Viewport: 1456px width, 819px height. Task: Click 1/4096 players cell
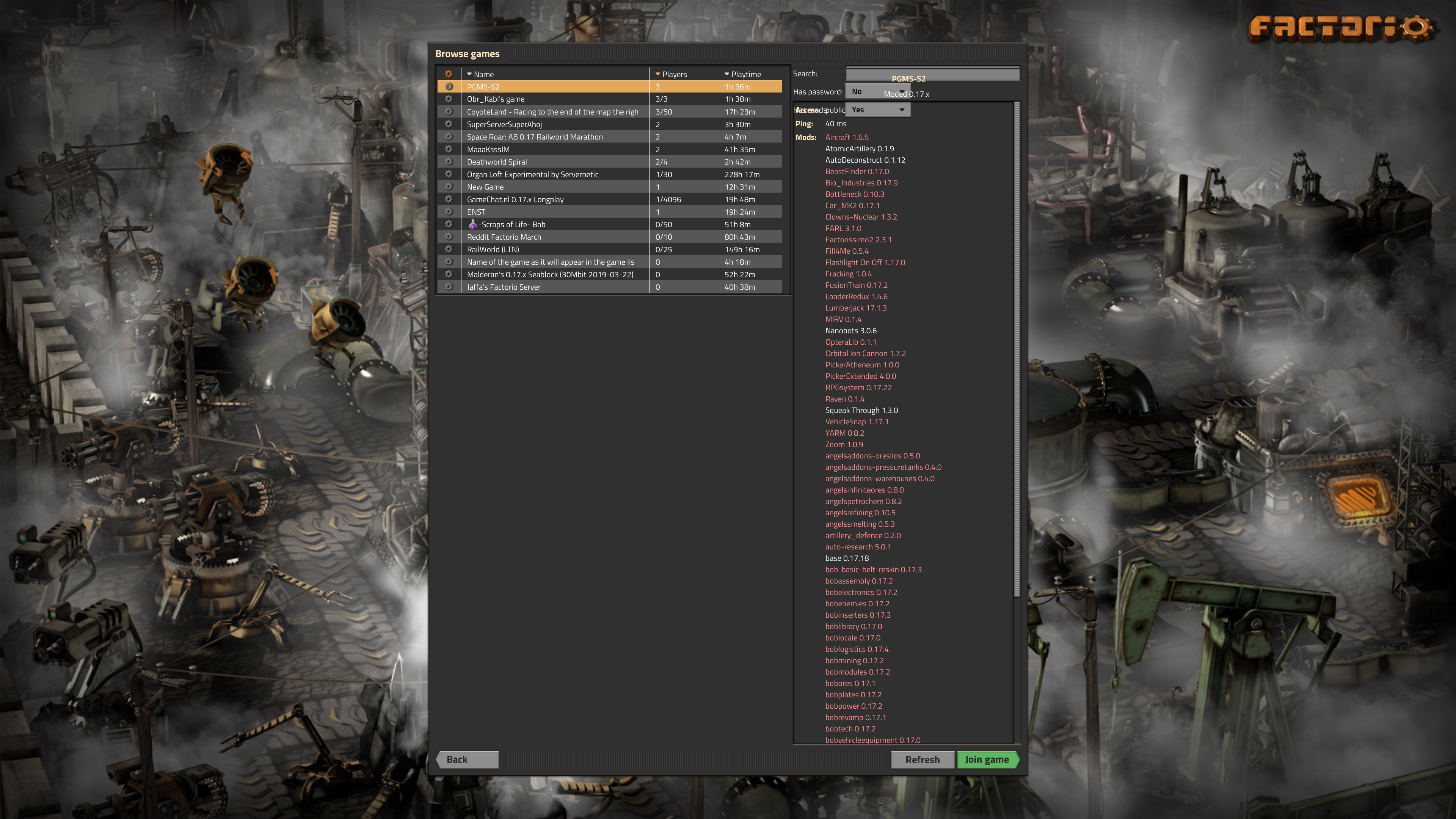668,199
